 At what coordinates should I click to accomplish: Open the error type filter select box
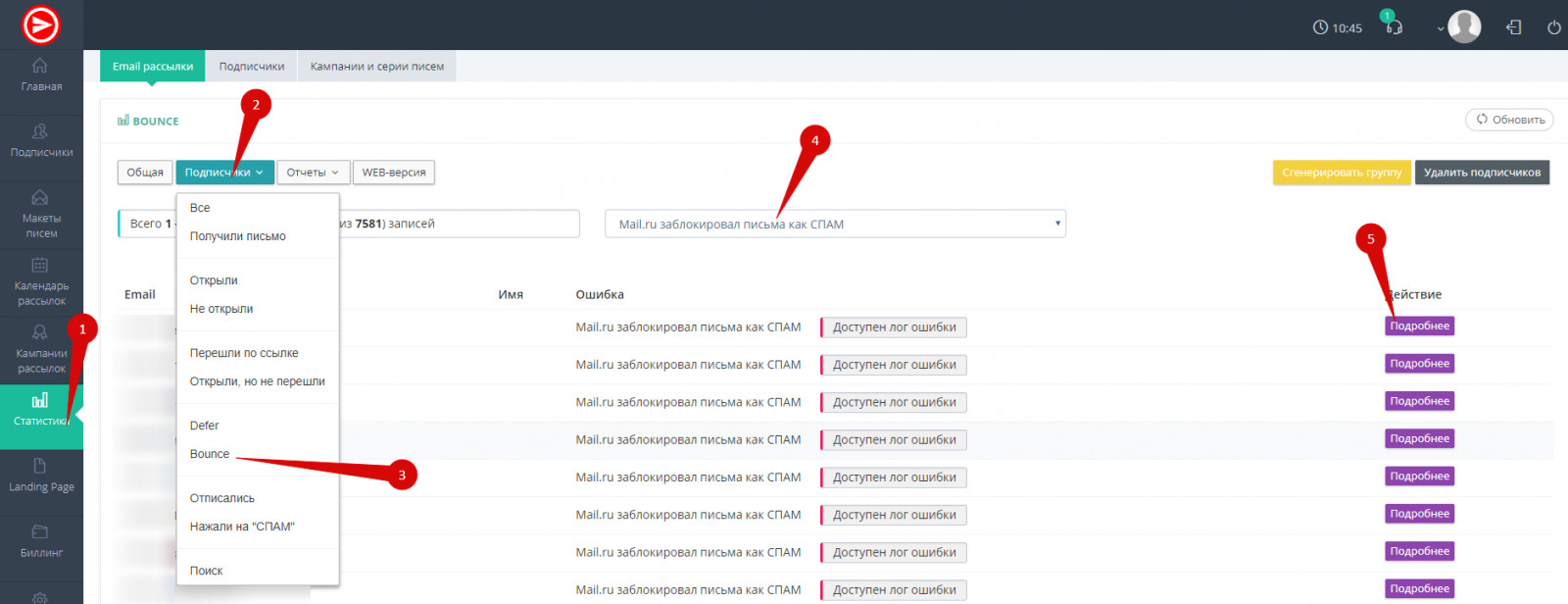point(835,225)
